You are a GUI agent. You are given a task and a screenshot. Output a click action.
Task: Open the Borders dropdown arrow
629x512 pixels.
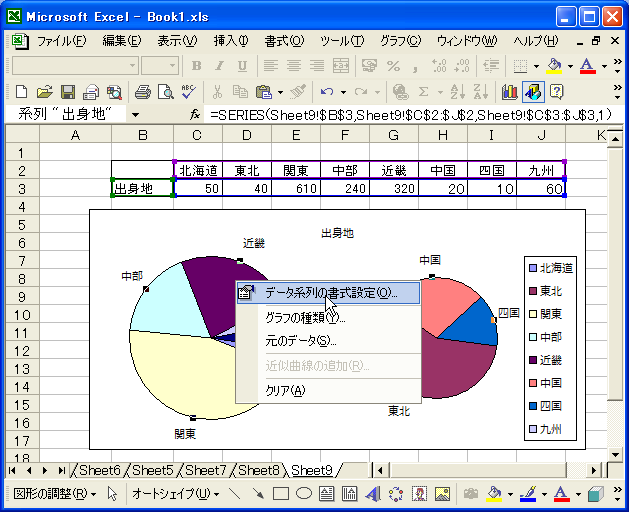536,66
